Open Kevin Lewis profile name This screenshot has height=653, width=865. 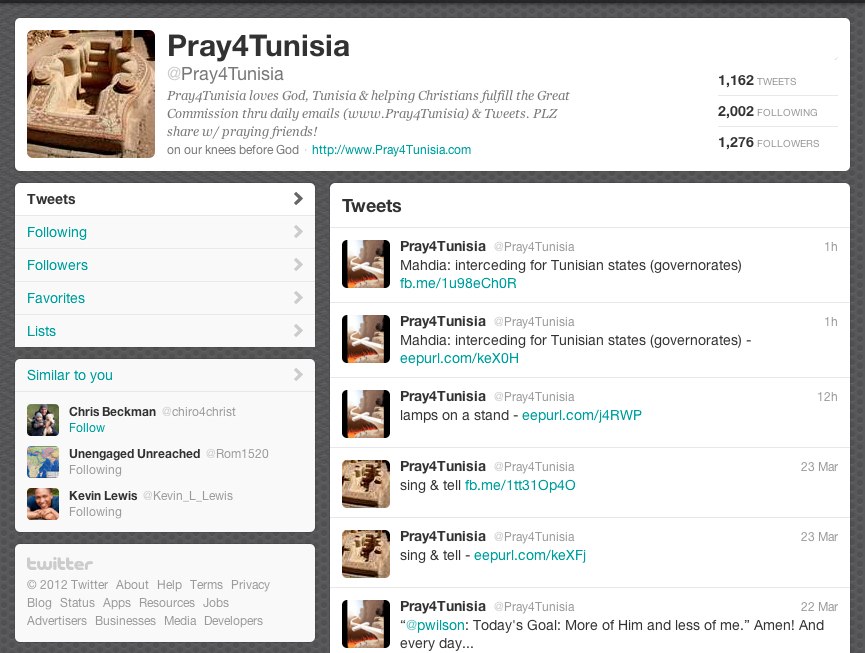coord(103,496)
